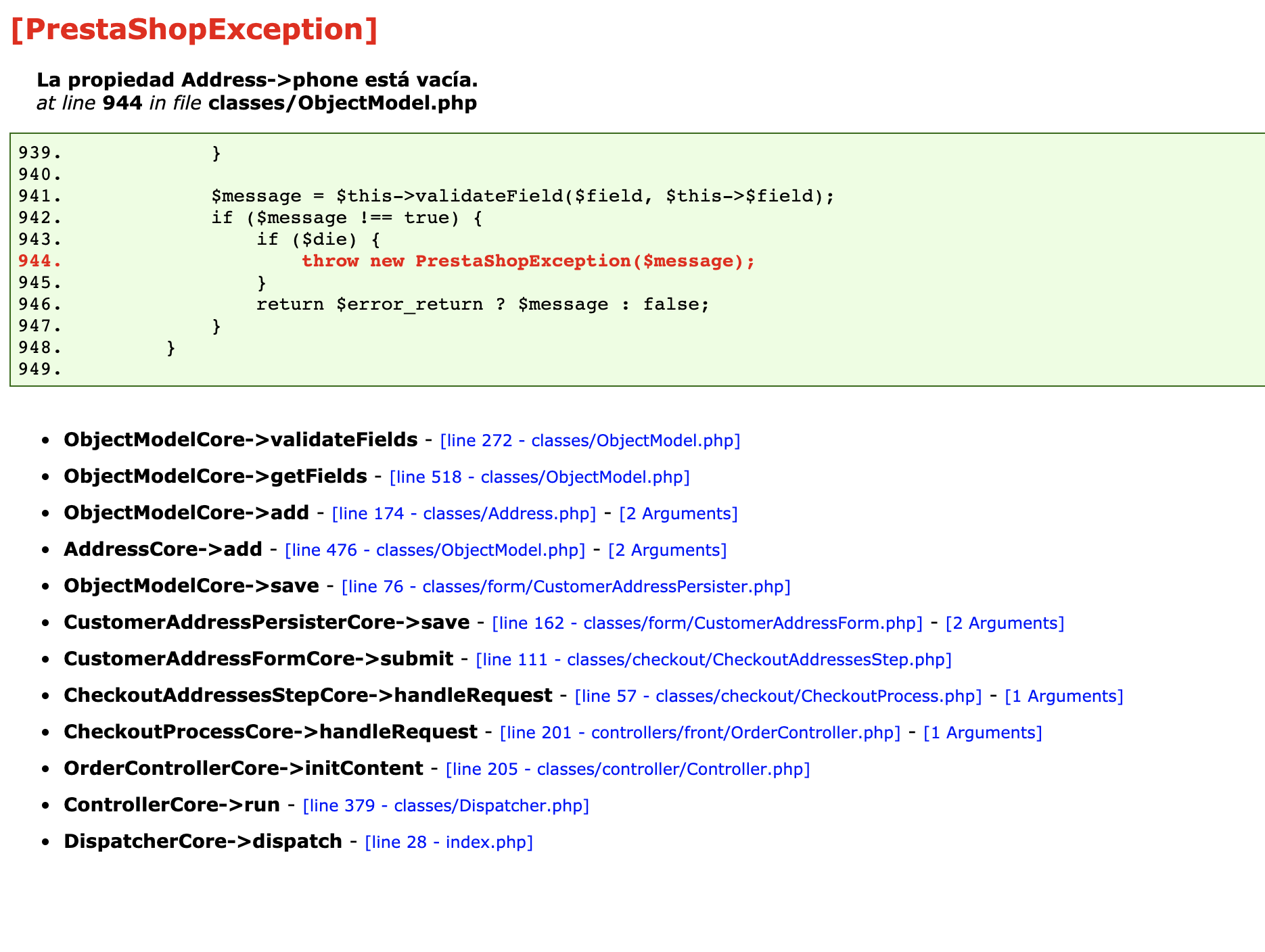Open line 205 classes/controller/Controller.php link
The width and height of the screenshot is (1265, 952).
click(628, 769)
